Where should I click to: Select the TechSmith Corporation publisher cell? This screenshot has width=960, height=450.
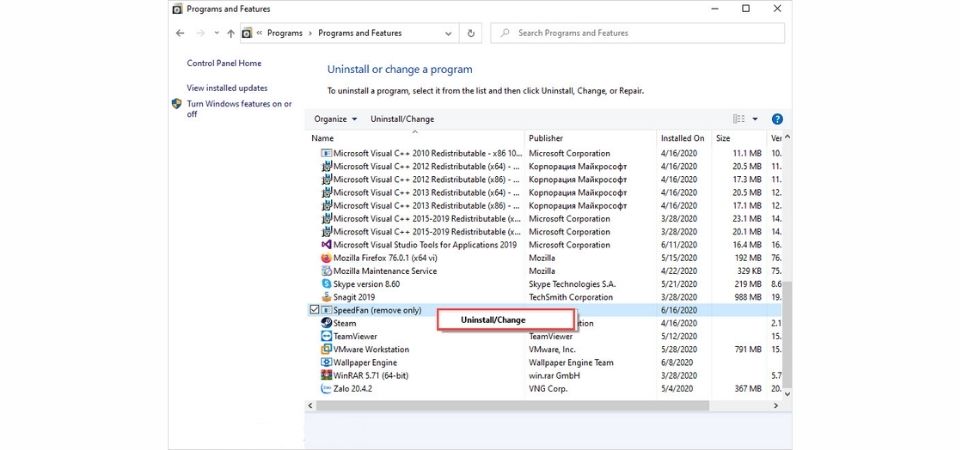click(x=571, y=297)
